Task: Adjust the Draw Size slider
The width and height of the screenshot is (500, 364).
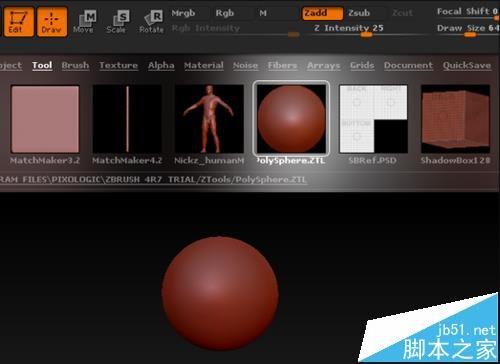Action: click(x=467, y=30)
